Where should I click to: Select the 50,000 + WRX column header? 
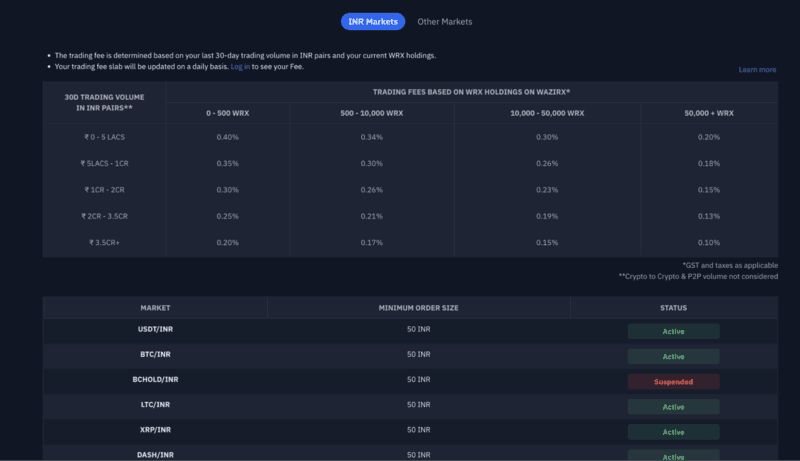pyautogui.click(x=709, y=113)
